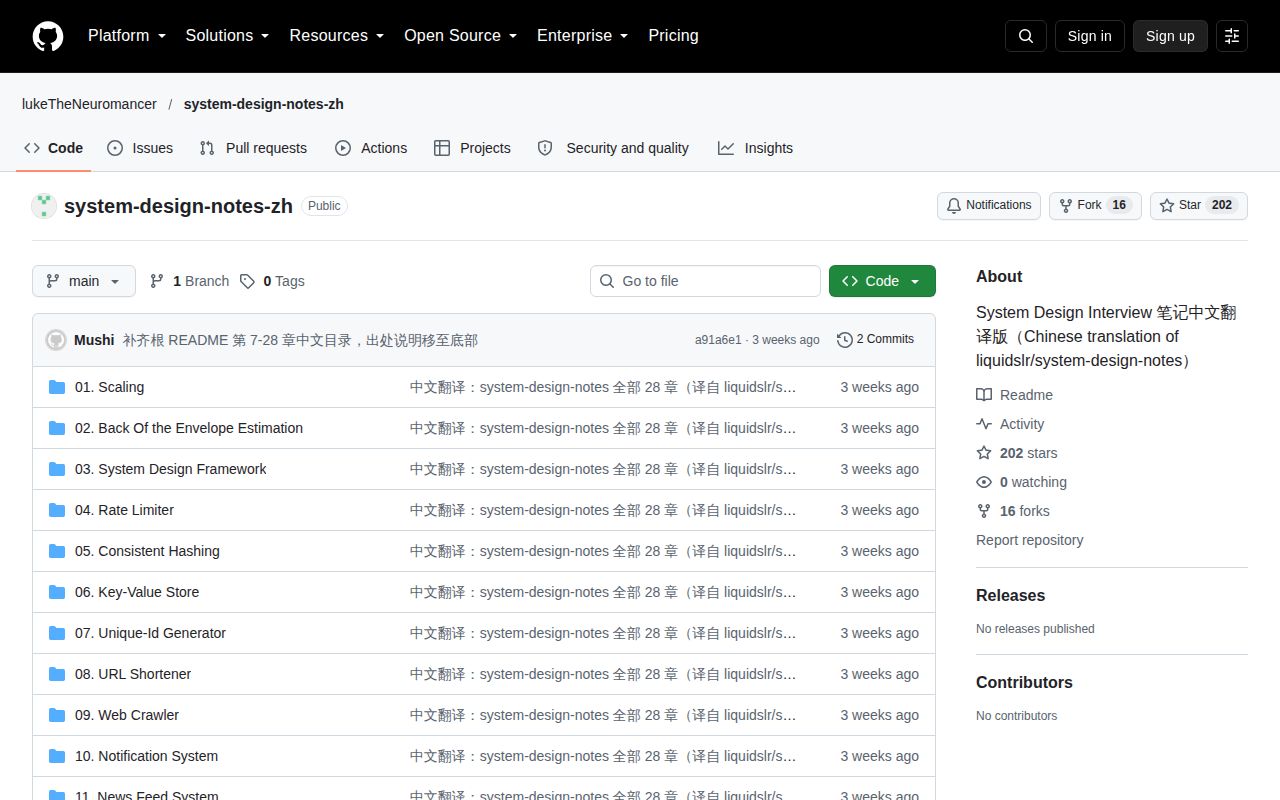This screenshot has height=800, width=1280.
Task: Click the Pricing link
Action: pos(673,36)
